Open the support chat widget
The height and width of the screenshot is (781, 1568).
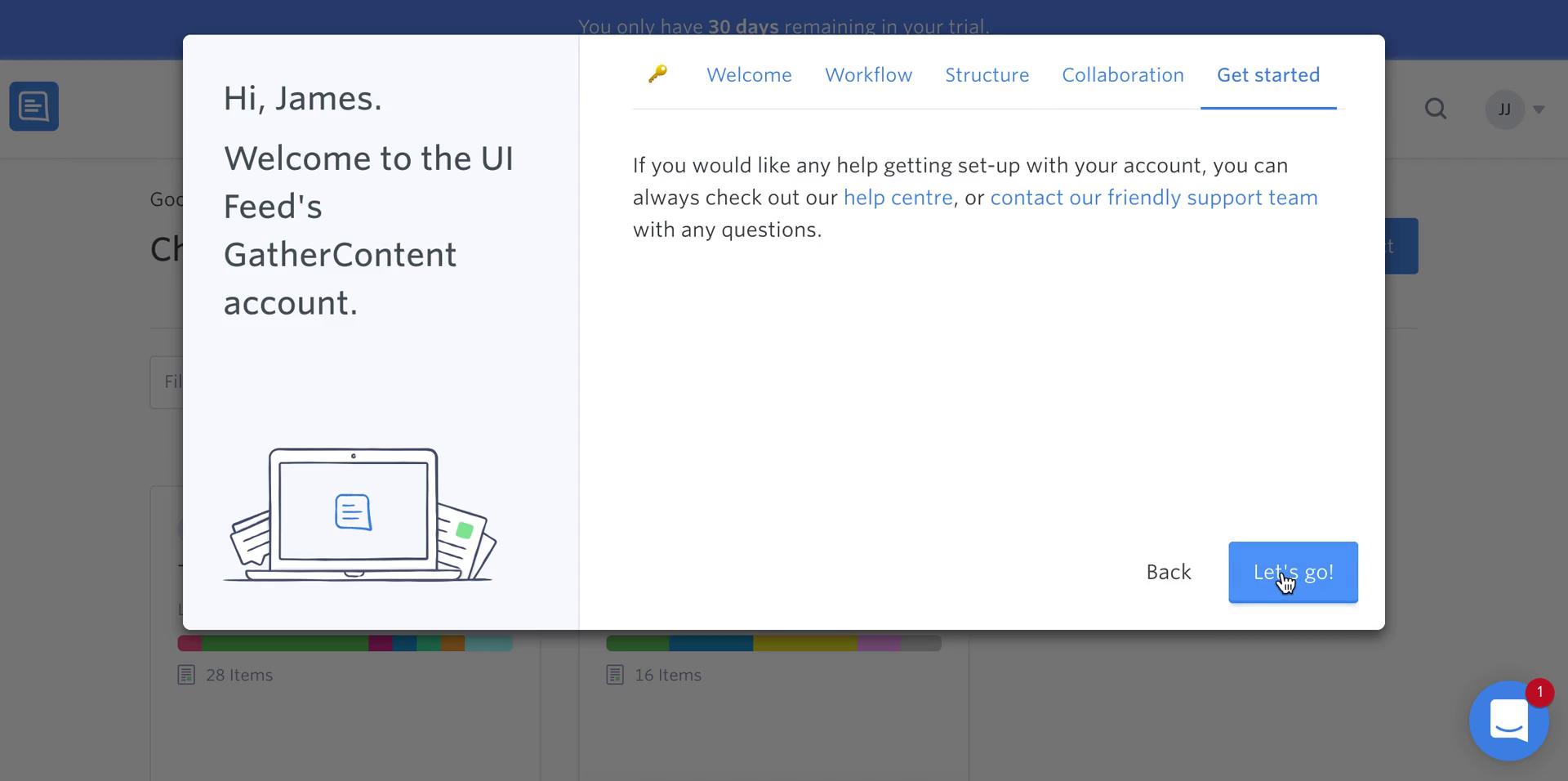1508,721
